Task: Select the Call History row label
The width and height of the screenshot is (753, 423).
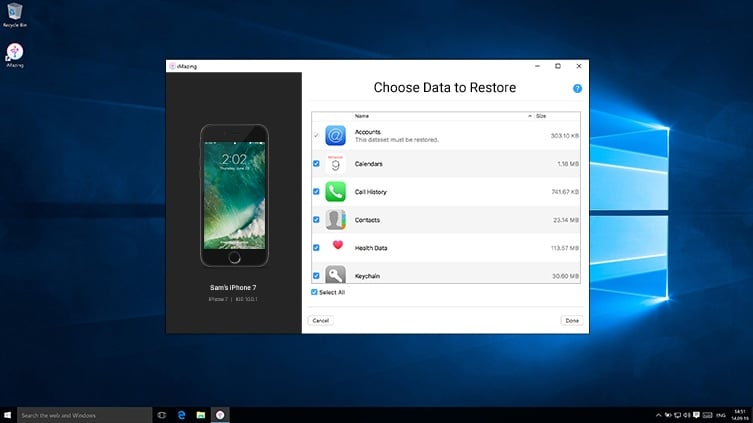Action: tap(370, 192)
